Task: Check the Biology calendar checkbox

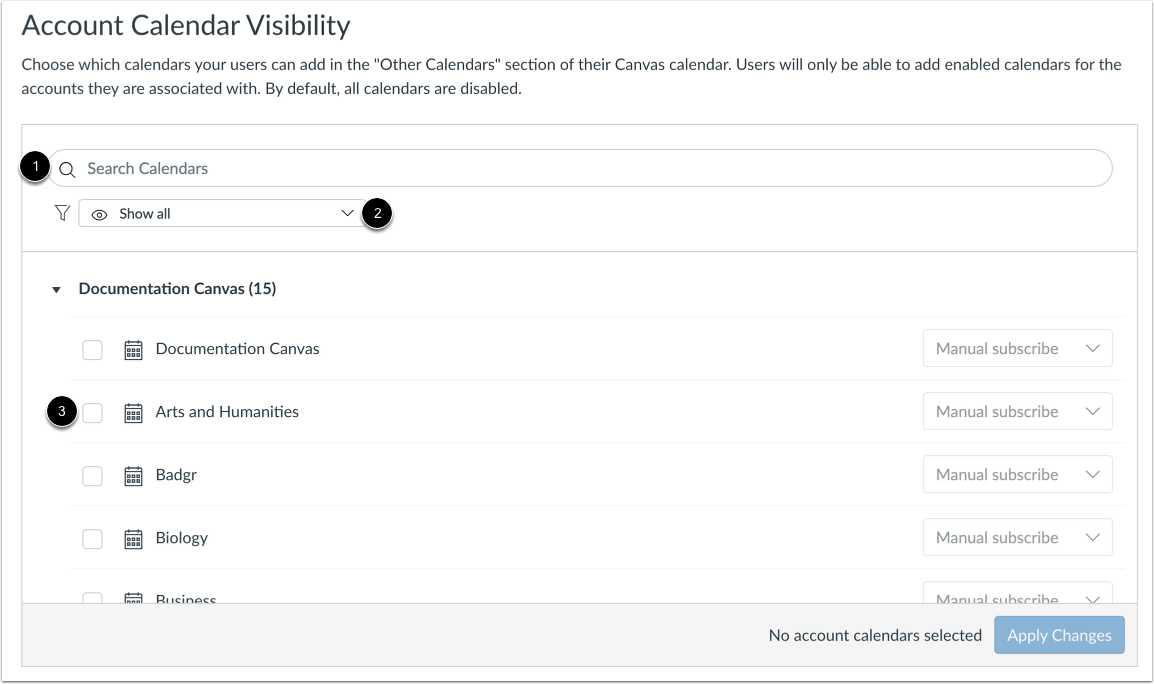Action: coord(92,538)
